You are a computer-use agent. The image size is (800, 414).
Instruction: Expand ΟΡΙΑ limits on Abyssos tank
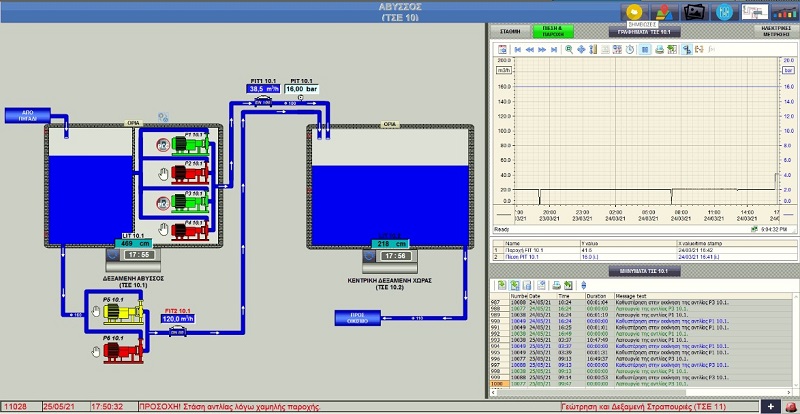(x=133, y=124)
